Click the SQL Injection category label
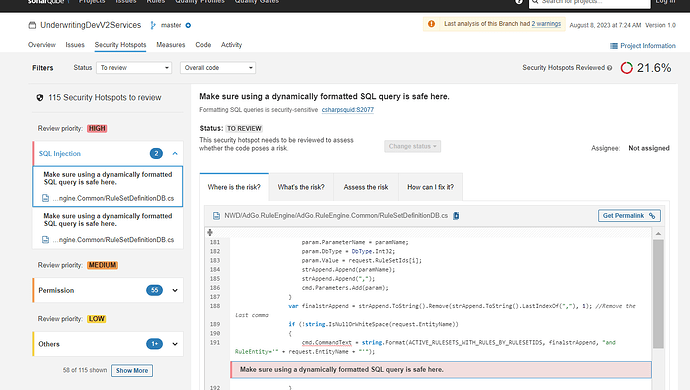 click(x=60, y=154)
